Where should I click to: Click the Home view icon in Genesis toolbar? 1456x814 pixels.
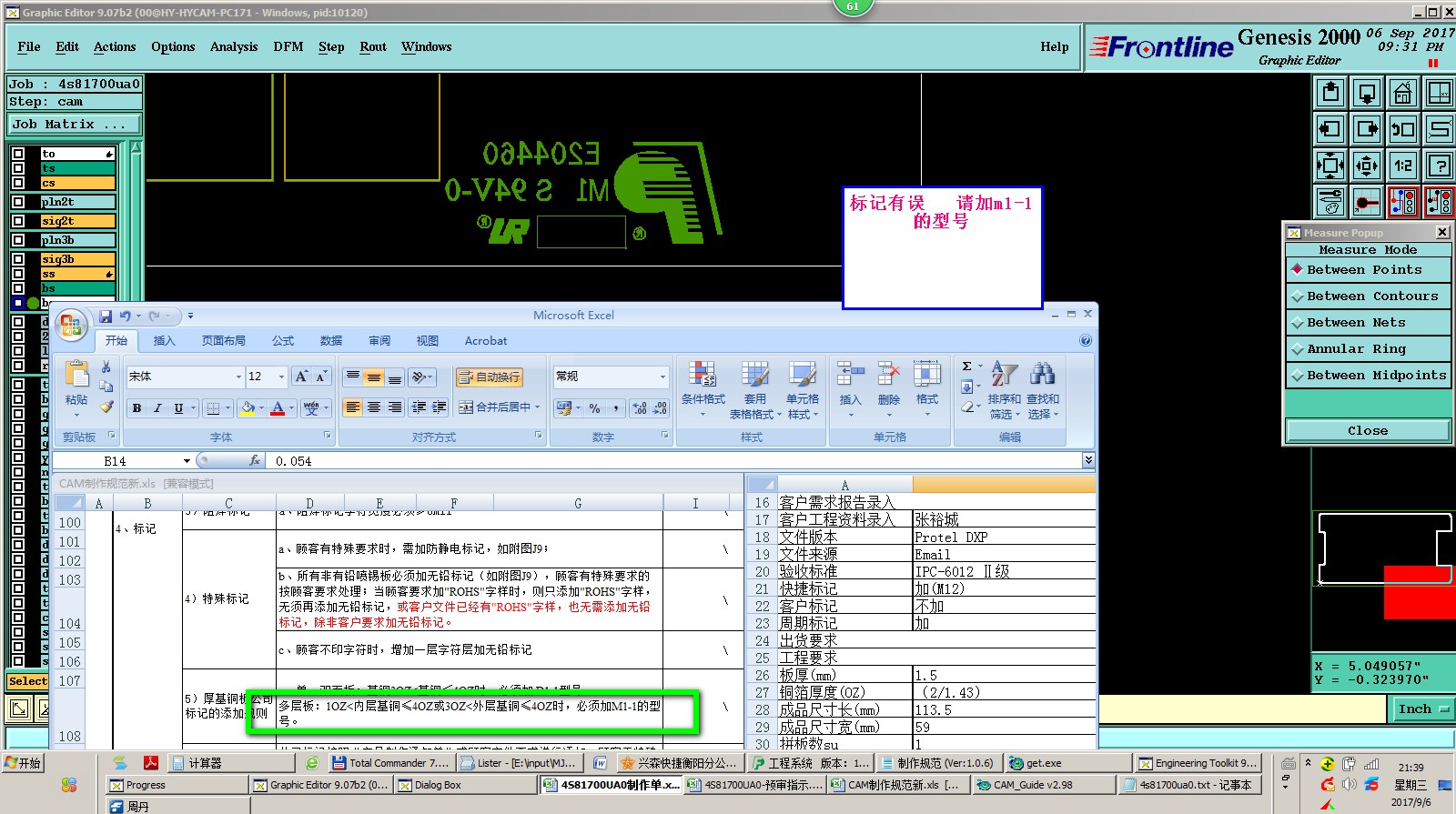1402,93
